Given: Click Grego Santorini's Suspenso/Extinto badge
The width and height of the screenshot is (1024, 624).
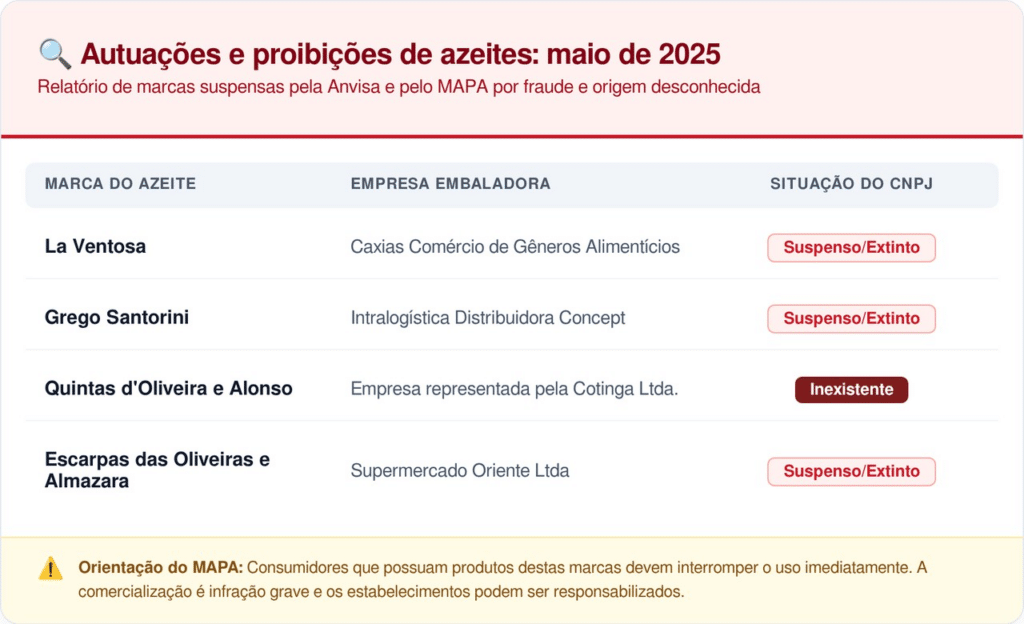Looking at the screenshot, I should pos(851,318).
